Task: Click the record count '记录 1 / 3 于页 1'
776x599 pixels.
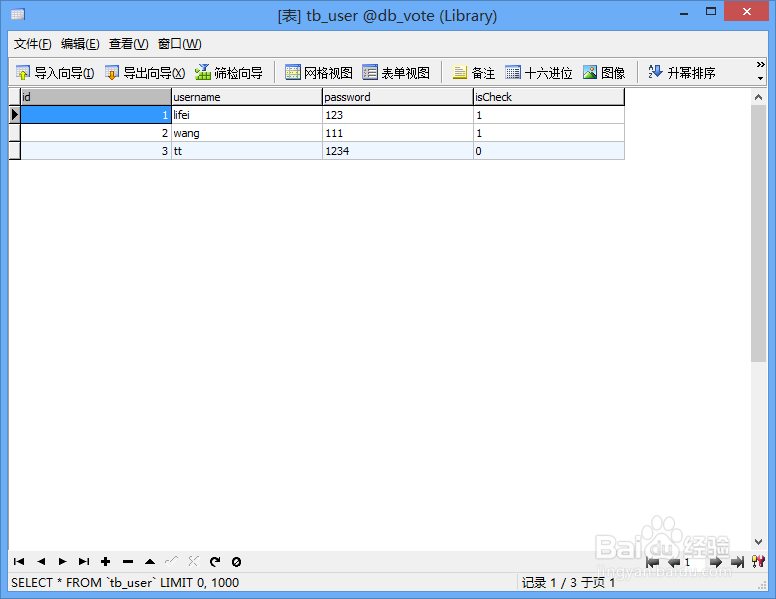Action: (x=568, y=583)
